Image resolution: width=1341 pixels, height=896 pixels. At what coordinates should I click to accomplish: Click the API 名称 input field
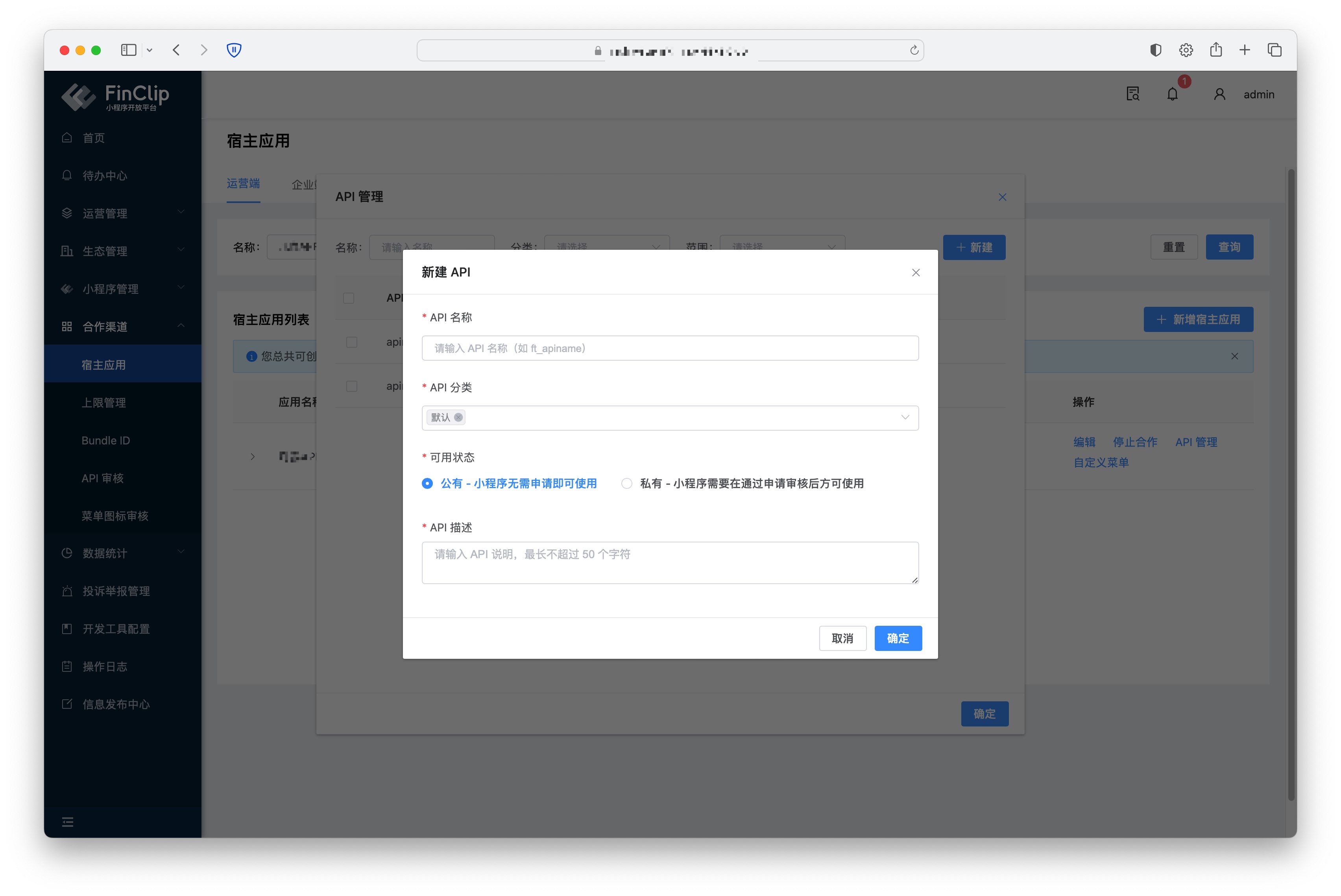click(x=670, y=348)
